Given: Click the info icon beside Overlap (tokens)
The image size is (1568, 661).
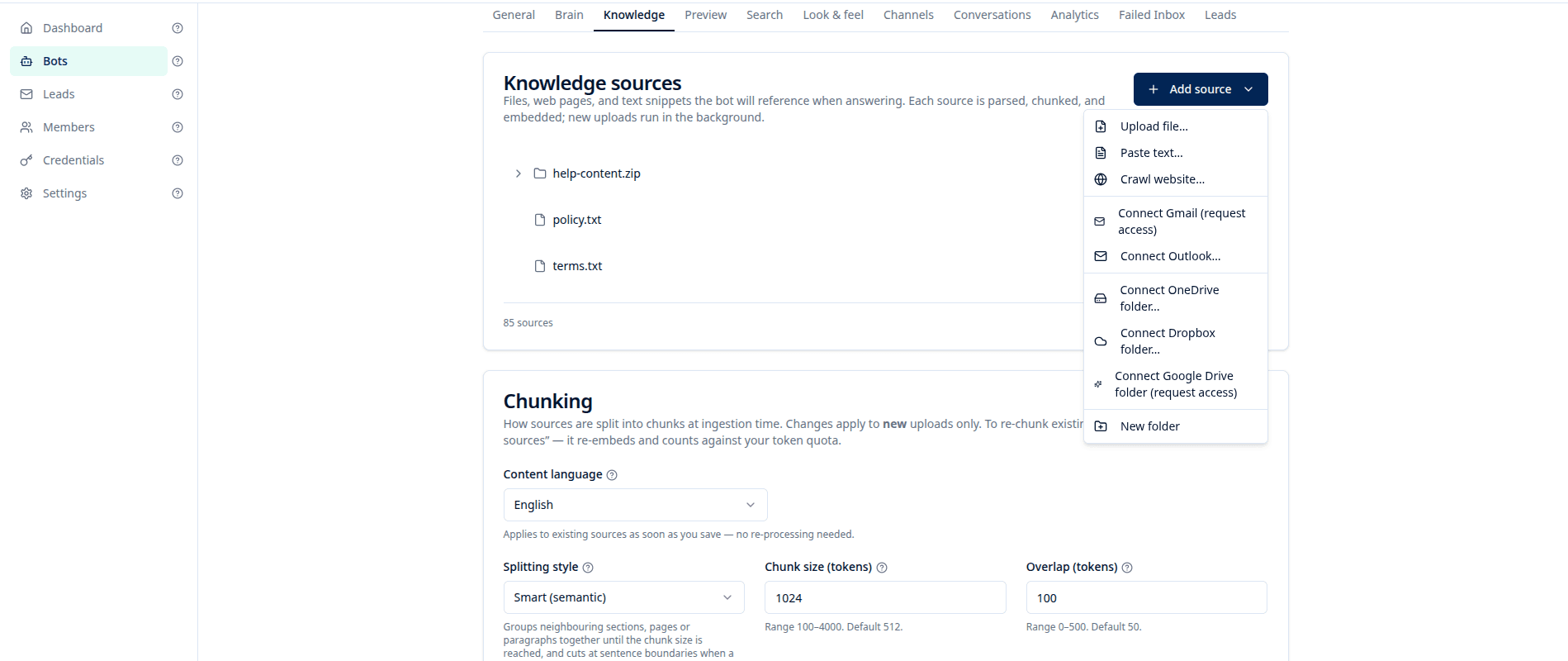Looking at the screenshot, I should click(x=1127, y=568).
